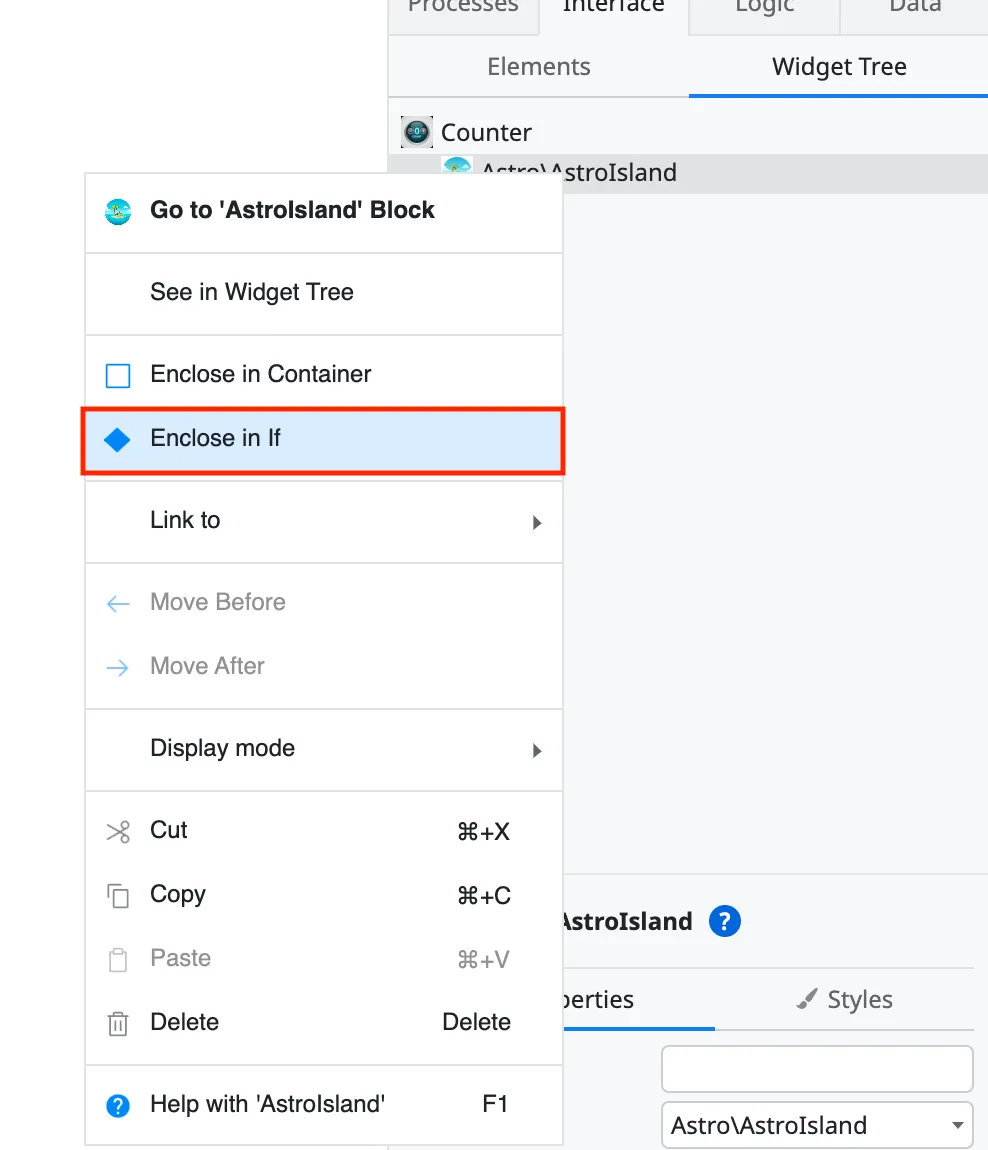Switch to the Logic tab

(x=764, y=8)
